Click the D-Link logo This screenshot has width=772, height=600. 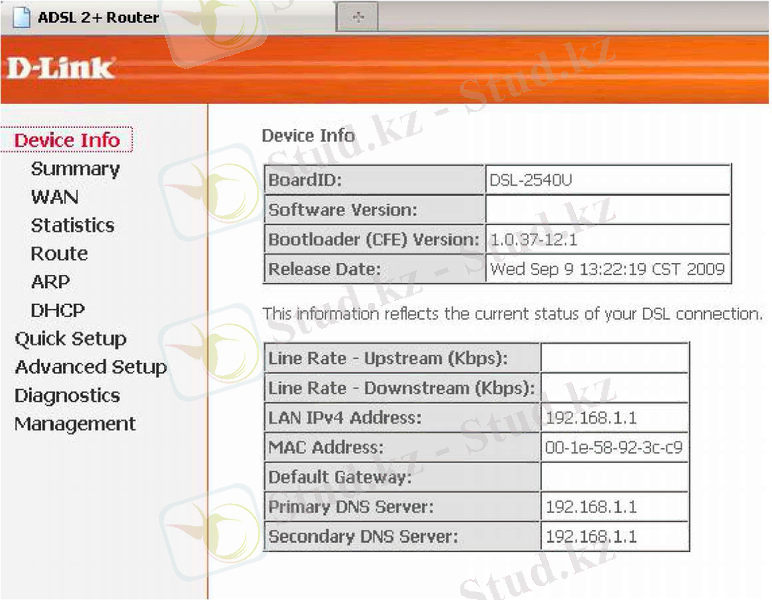click(x=61, y=68)
